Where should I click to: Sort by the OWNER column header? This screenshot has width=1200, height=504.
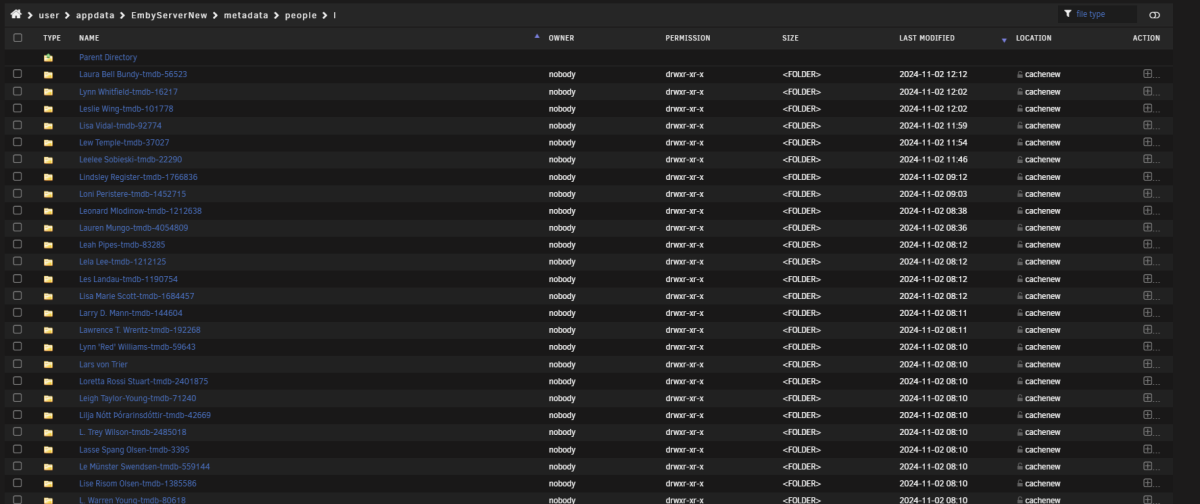(x=561, y=38)
